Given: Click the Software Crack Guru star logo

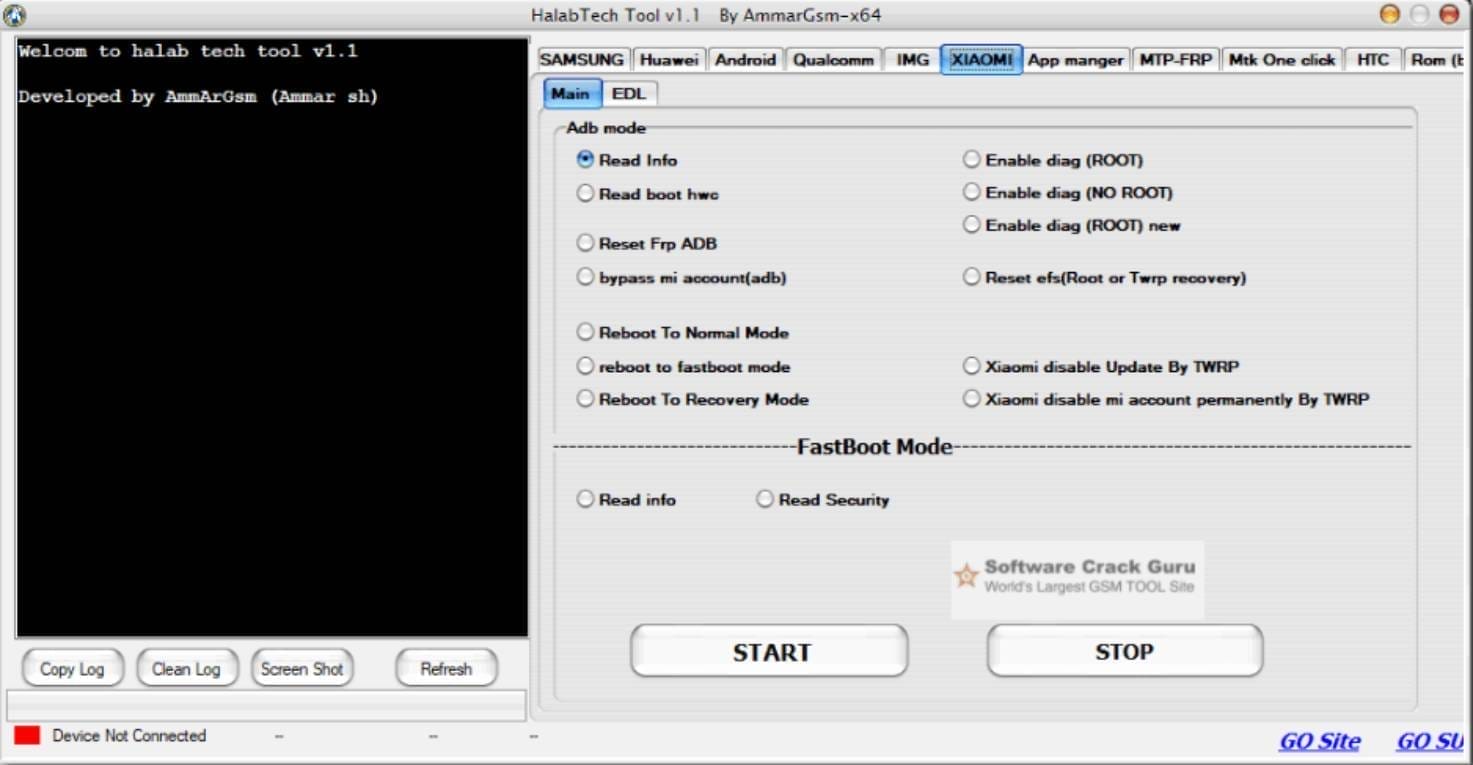Looking at the screenshot, I should click(x=966, y=575).
